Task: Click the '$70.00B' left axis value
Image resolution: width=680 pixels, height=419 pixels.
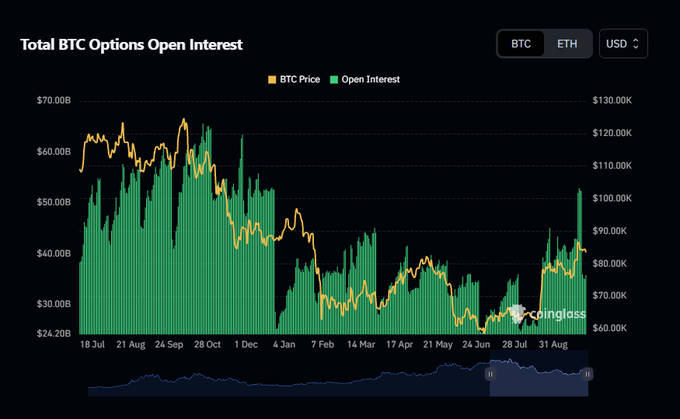Action: pos(54,101)
